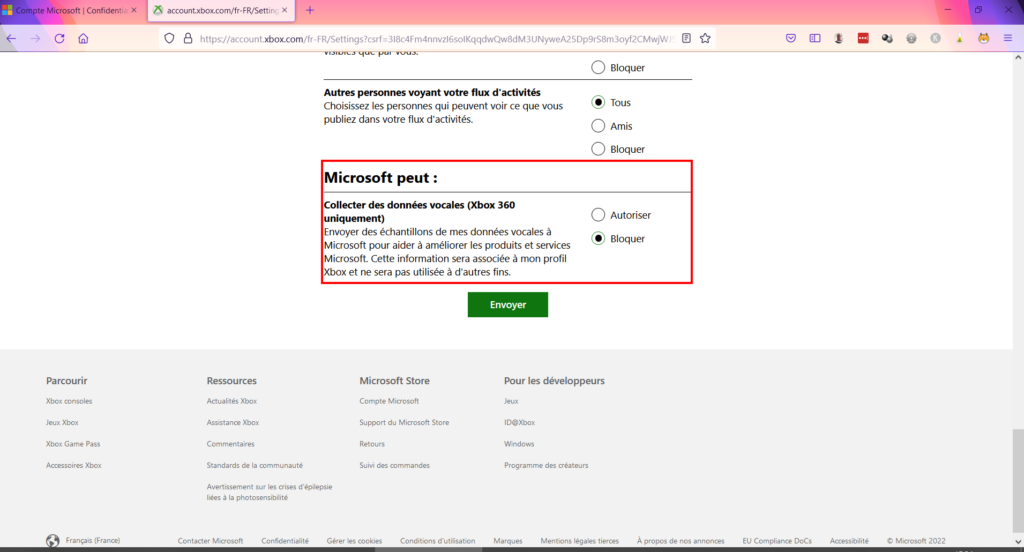The height and width of the screenshot is (552, 1024).
Task: Open Accessoires Xbox footer link
Action: [x=74, y=466]
